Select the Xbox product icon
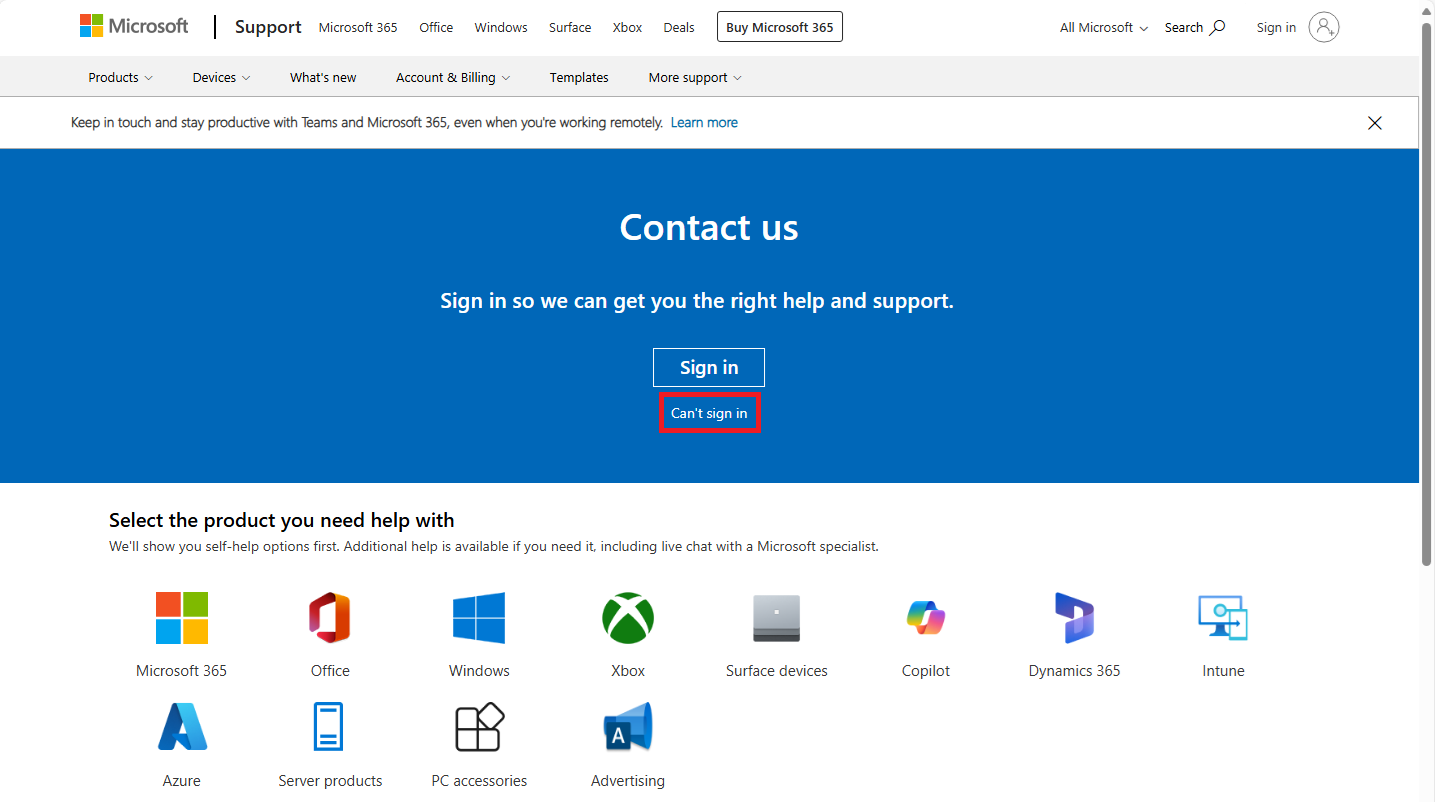The image size is (1435, 802). [x=628, y=618]
